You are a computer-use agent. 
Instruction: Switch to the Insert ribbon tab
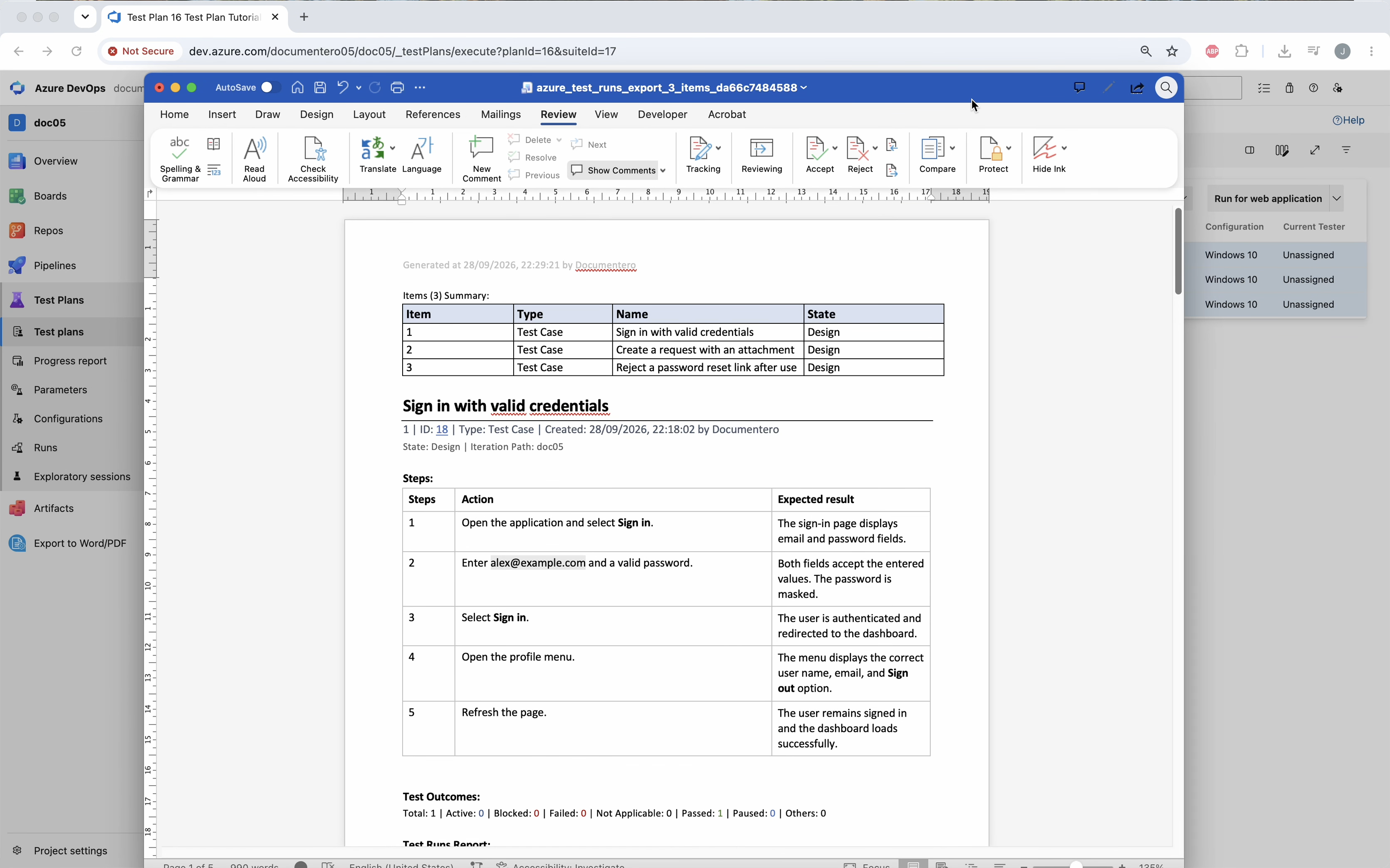pos(222,114)
